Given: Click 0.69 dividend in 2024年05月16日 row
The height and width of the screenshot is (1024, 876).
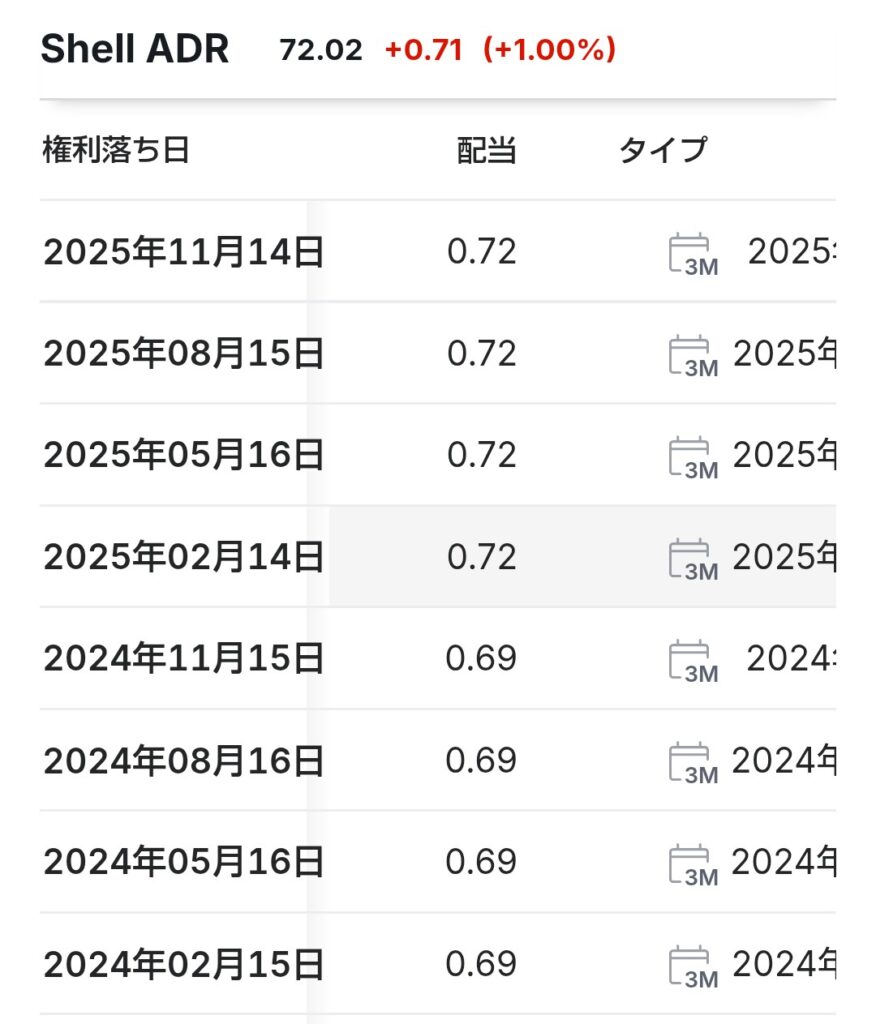Looking at the screenshot, I should tap(481, 863).
